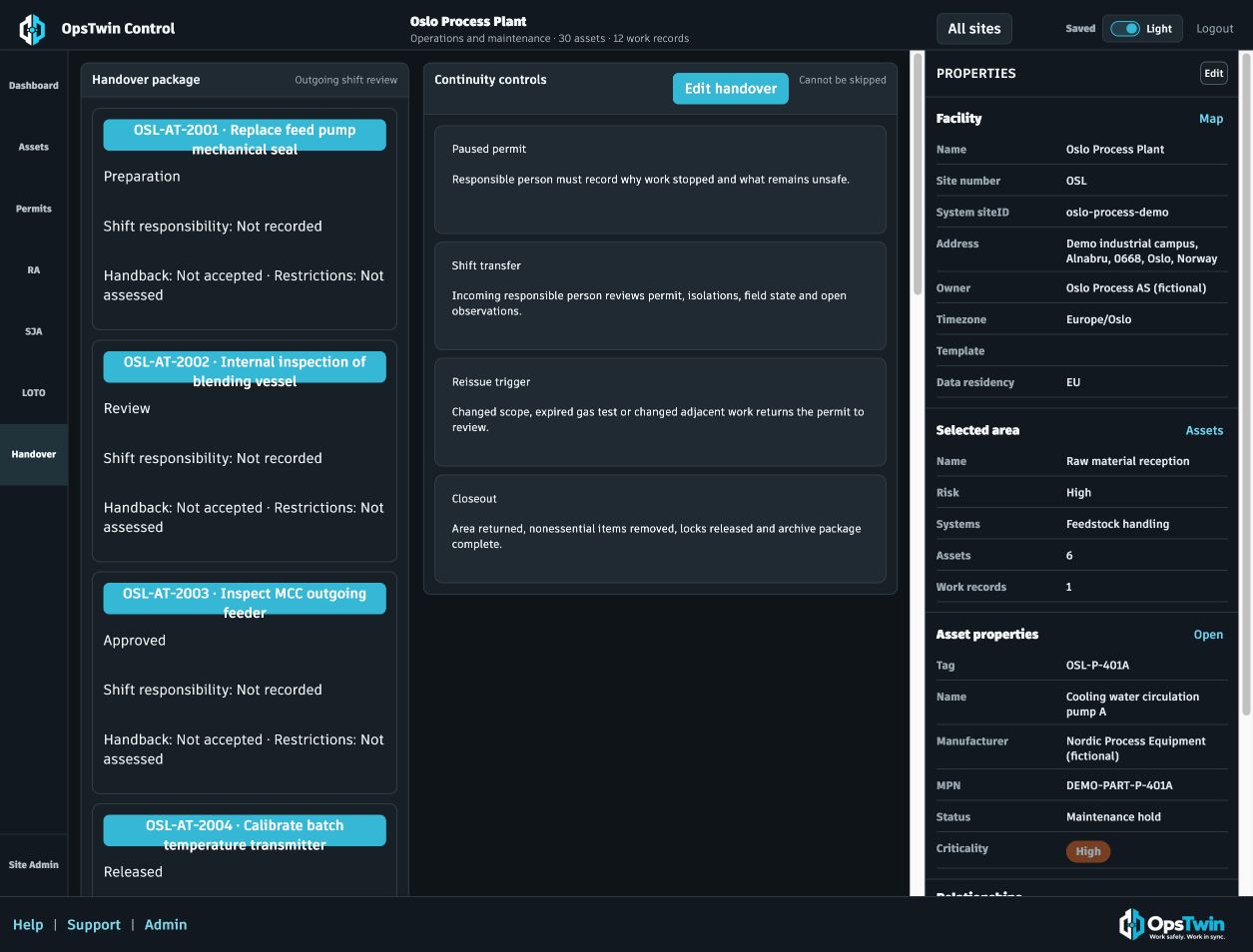Screen dimensions: 1253x952
Task: Click the OpsTwin Control logo icon
Action: click(x=32, y=29)
